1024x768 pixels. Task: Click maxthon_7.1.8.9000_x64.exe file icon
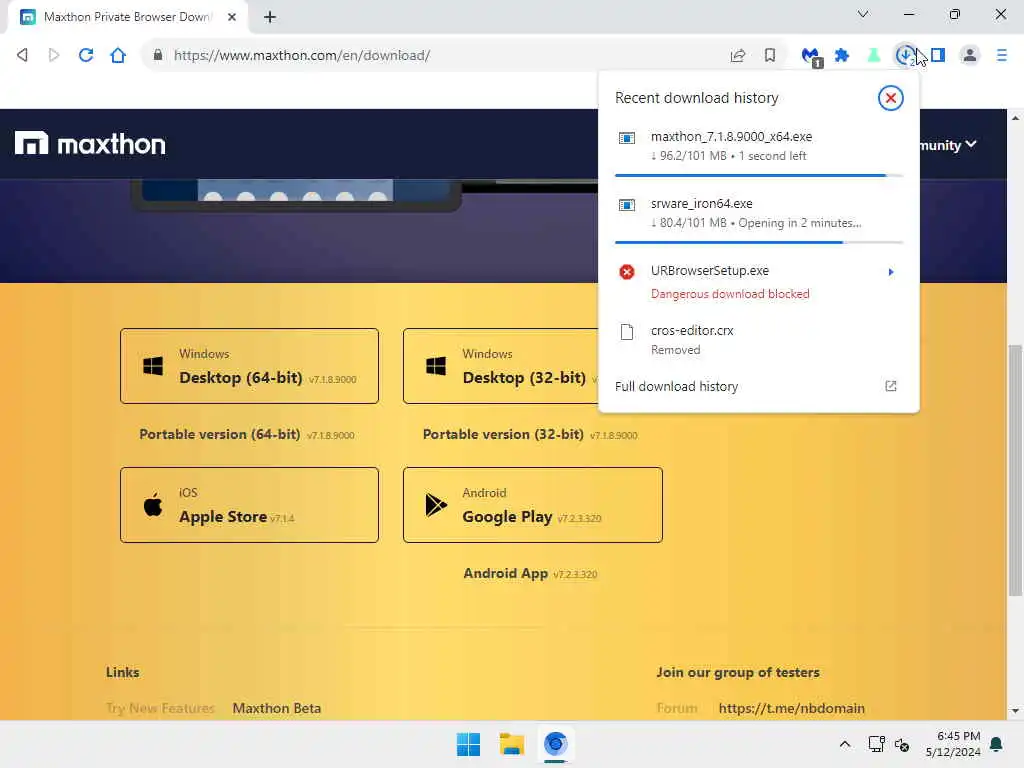627,138
